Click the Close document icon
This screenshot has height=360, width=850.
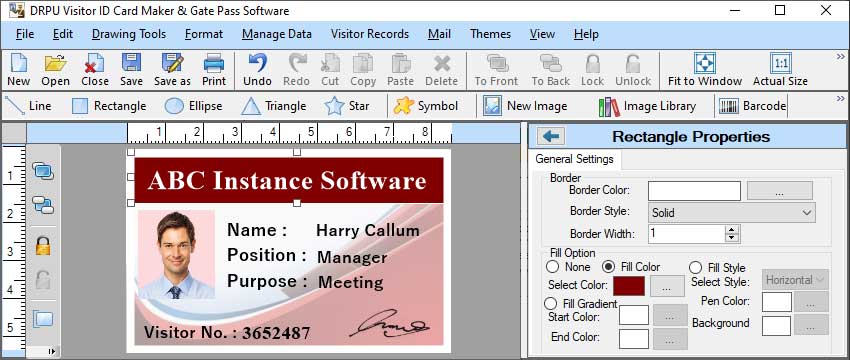pyautogui.click(x=95, y=63)
